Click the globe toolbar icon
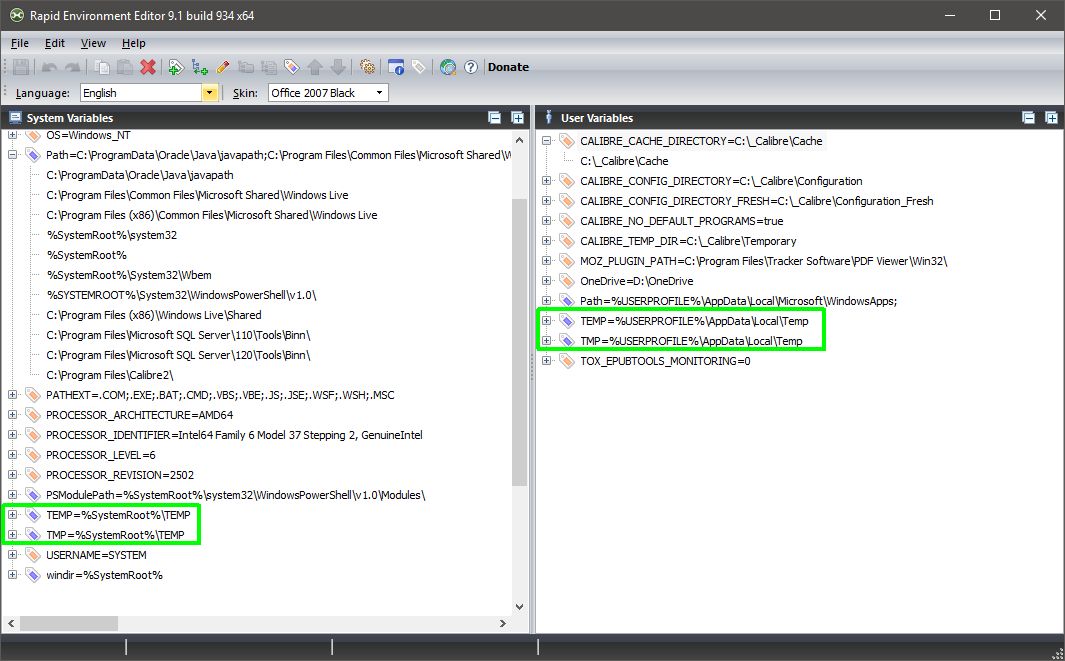This screenshot has width=1065, height=661. point(448,67)
